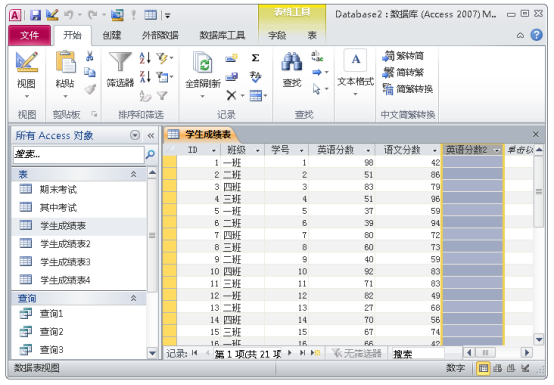This screenshot has height=385, width=554.
Task: Click the new record icon in 记录 group
Action: tap(231, 58)
